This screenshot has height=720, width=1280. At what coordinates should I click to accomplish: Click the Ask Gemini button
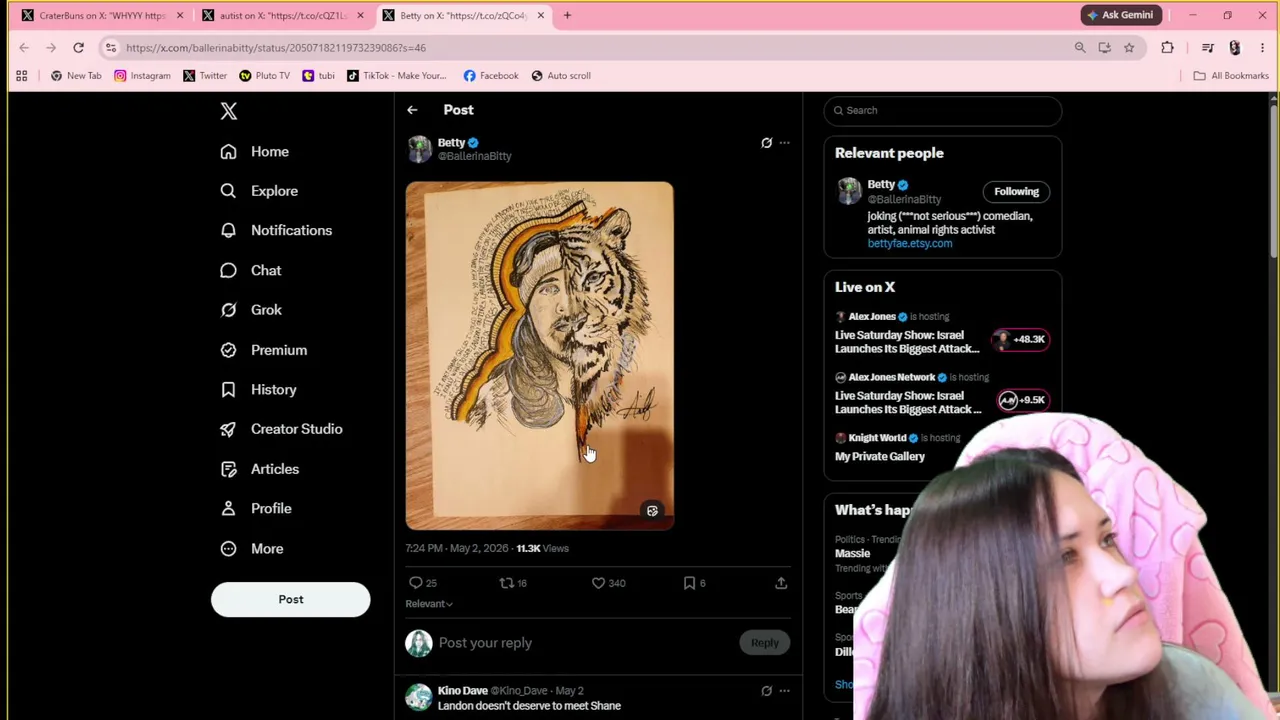click(x=1120, y=15)
